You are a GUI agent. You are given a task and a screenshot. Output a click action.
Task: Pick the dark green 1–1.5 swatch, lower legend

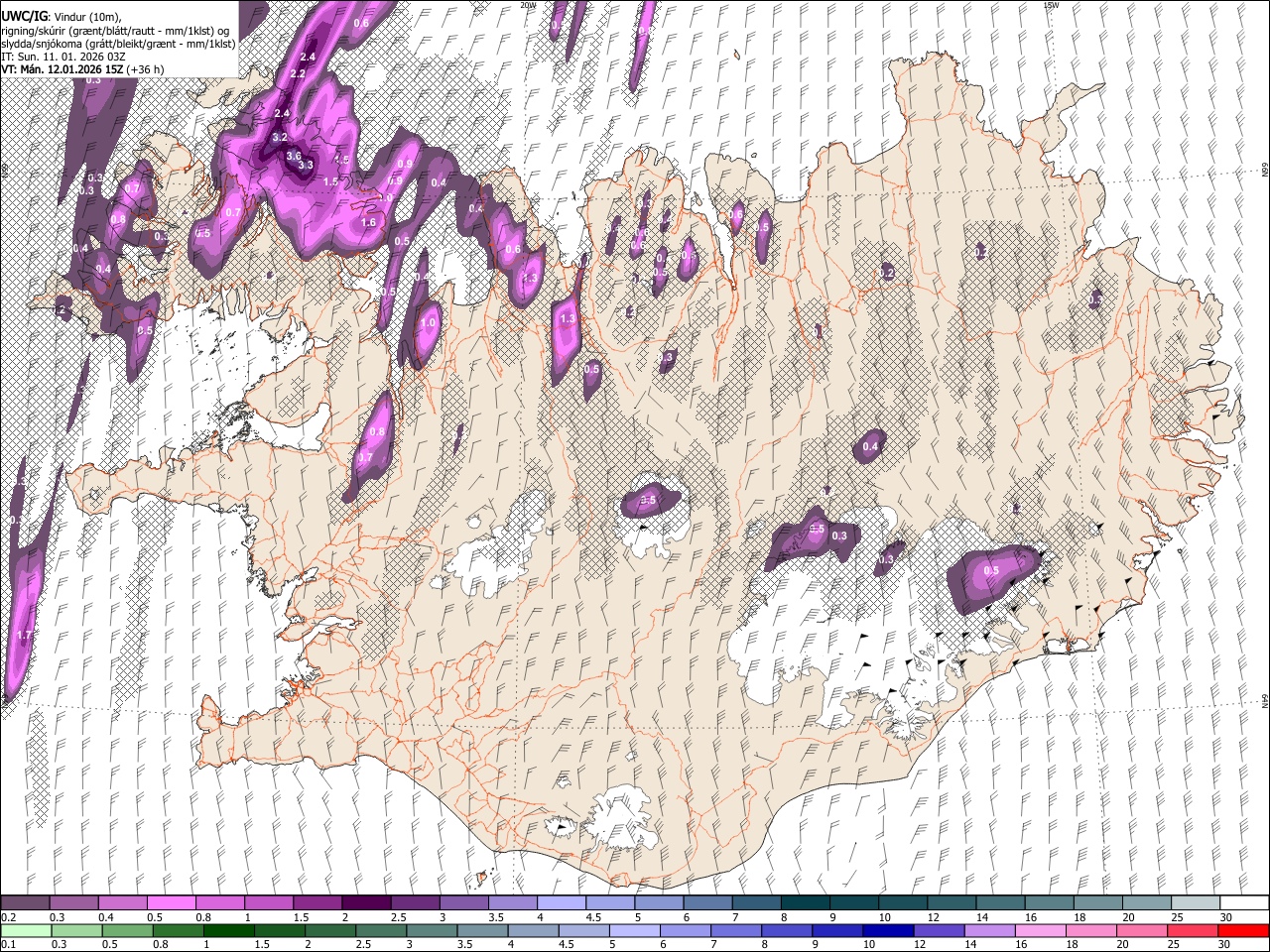coord(229,930)
